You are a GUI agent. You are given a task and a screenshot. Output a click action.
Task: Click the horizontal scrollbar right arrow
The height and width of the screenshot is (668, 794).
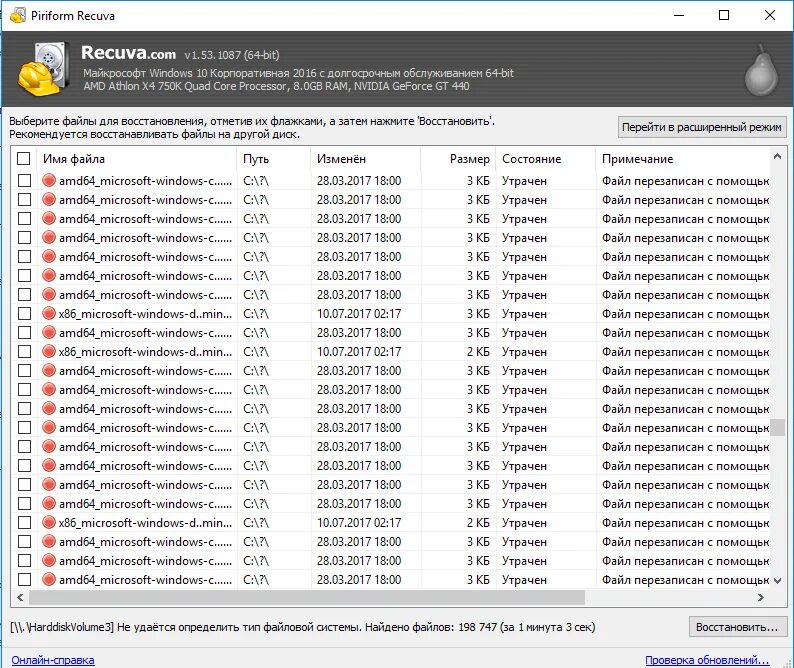pyautogui.click(x=761, y=598)
